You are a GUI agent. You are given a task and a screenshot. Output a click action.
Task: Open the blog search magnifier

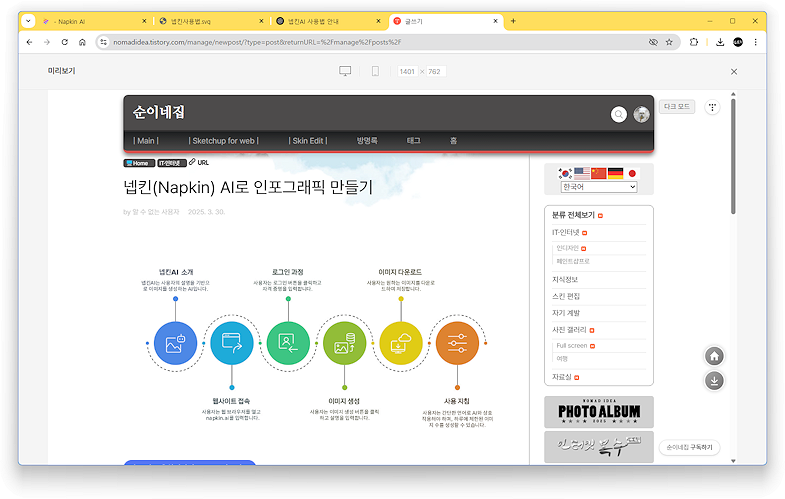(x=619, y=114)
